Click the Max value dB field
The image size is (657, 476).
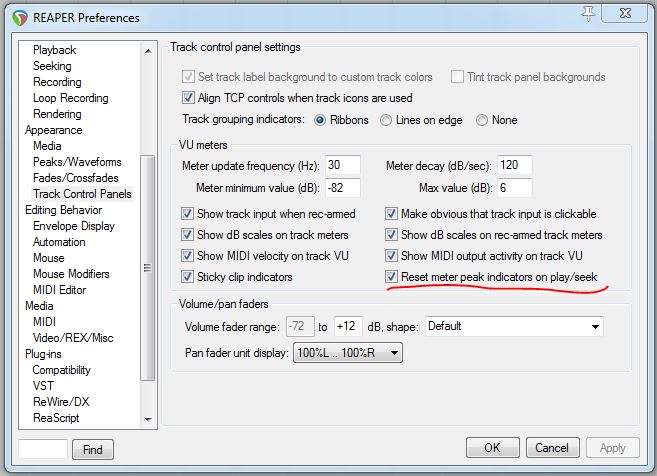click(515, 188)
